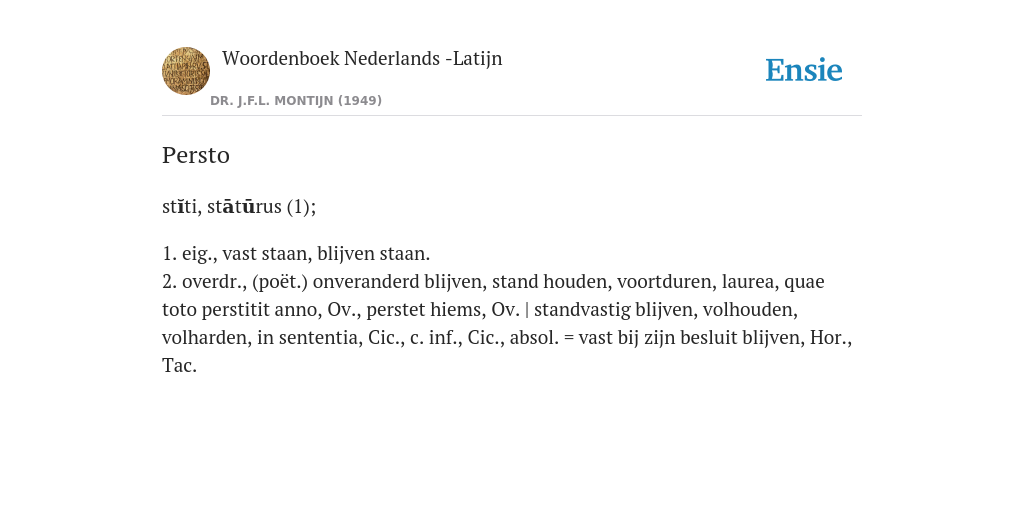Click the word voortduren
Viewport: 1024px width, 512px height.
pyautogui.click(x=667, y=281)
